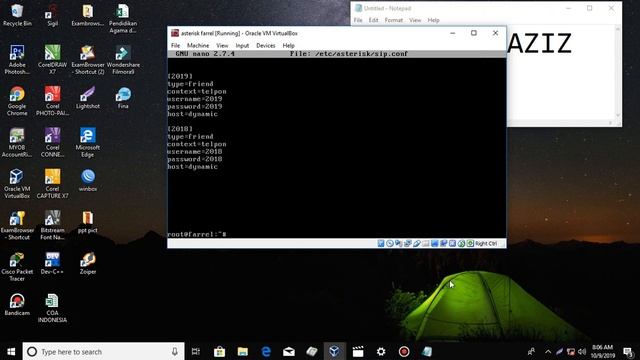This screenshot has height=360, width=640.
Task: Click the hard disk activity status icon in VirtualBox
Action: point(381,243)
